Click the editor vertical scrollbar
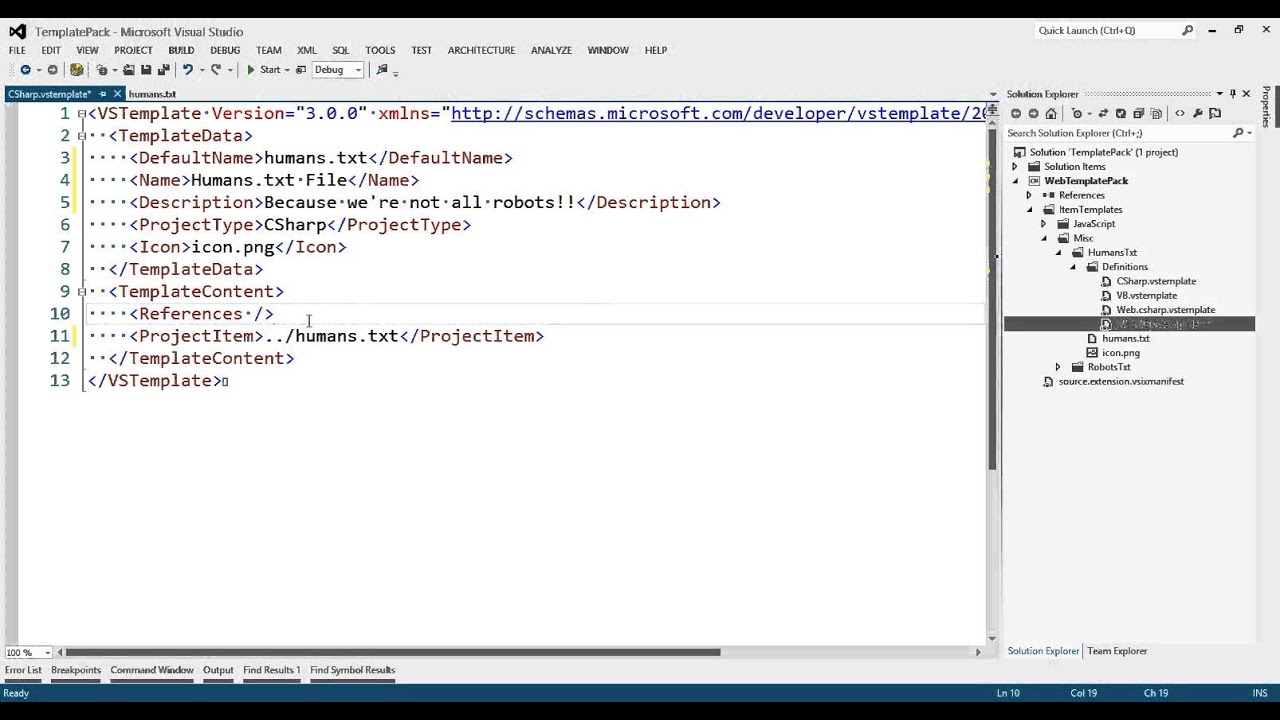This screenshot has height=720, width=1280. coord(992,300)
